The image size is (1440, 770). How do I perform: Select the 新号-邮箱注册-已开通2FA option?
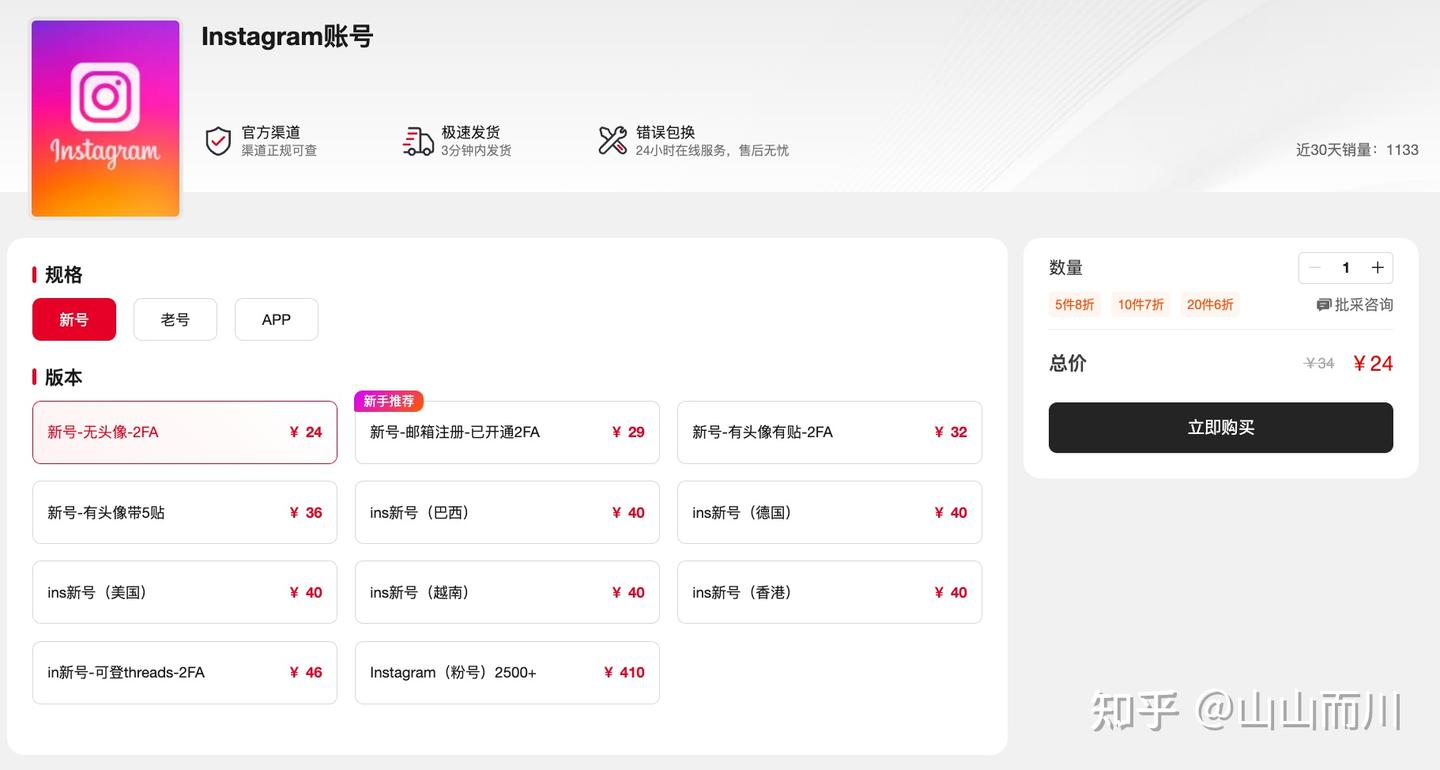tap(506, 432)
